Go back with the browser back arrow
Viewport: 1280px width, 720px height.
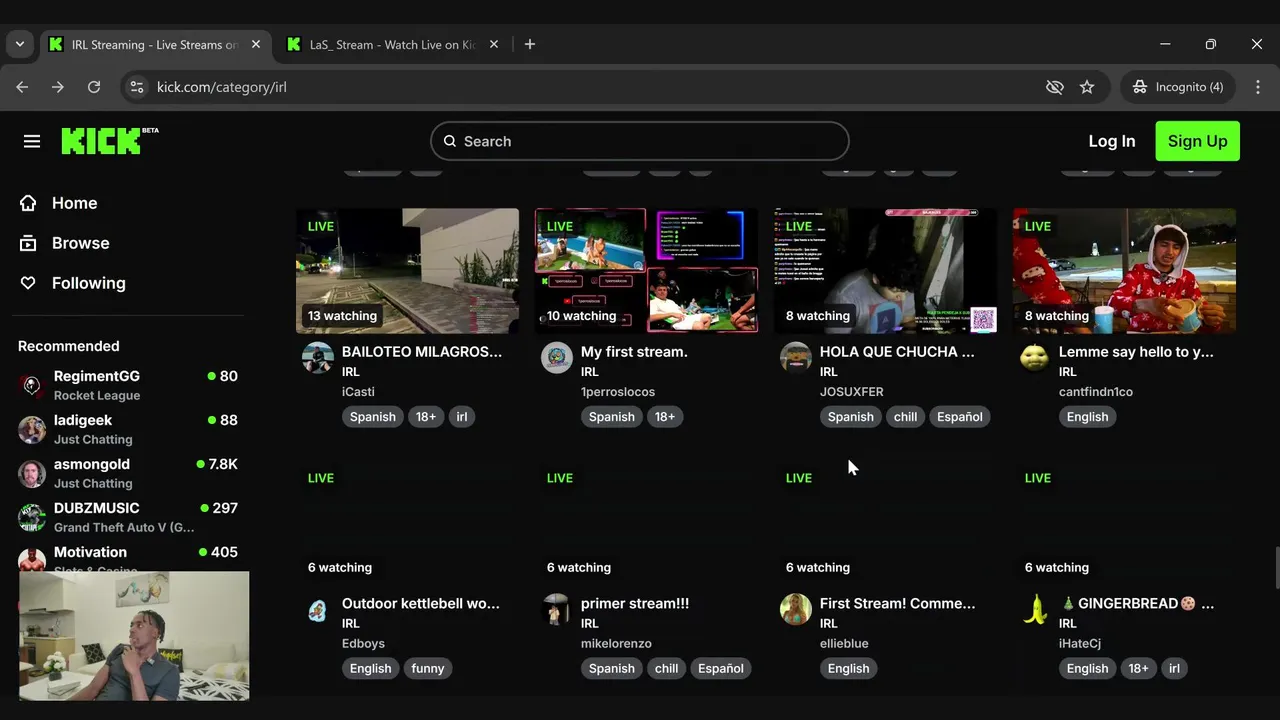[22, 87]
